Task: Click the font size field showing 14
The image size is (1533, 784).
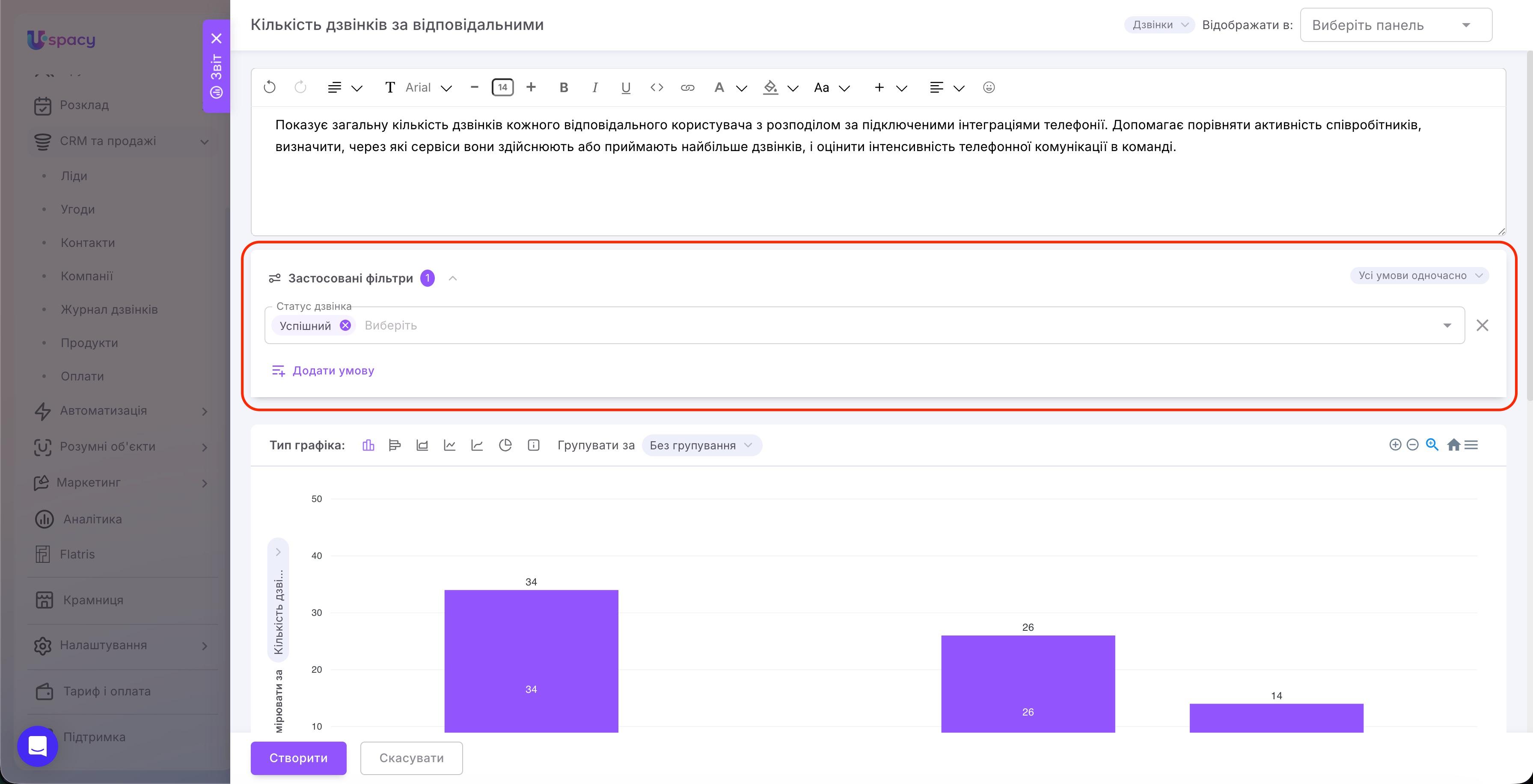Action: pyautogui.click(x=503, y=87)
